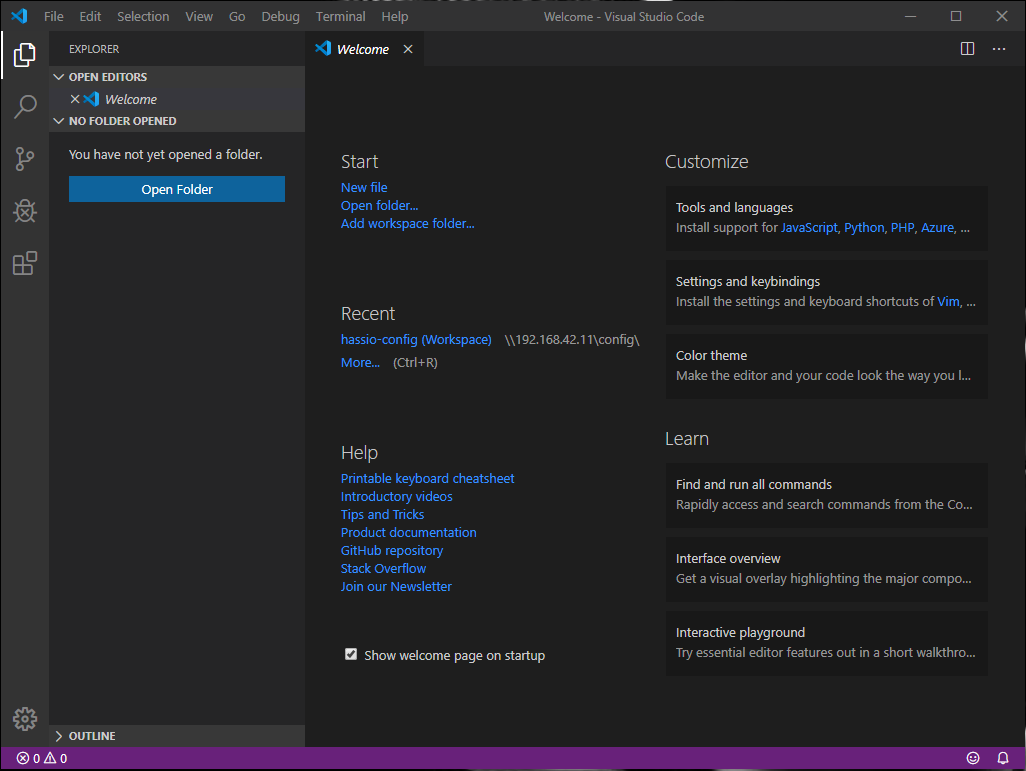The width and height of the screenshot is (1026, 771).
Task: Open the Extensions view icon
Action: [x=24, y=263]
